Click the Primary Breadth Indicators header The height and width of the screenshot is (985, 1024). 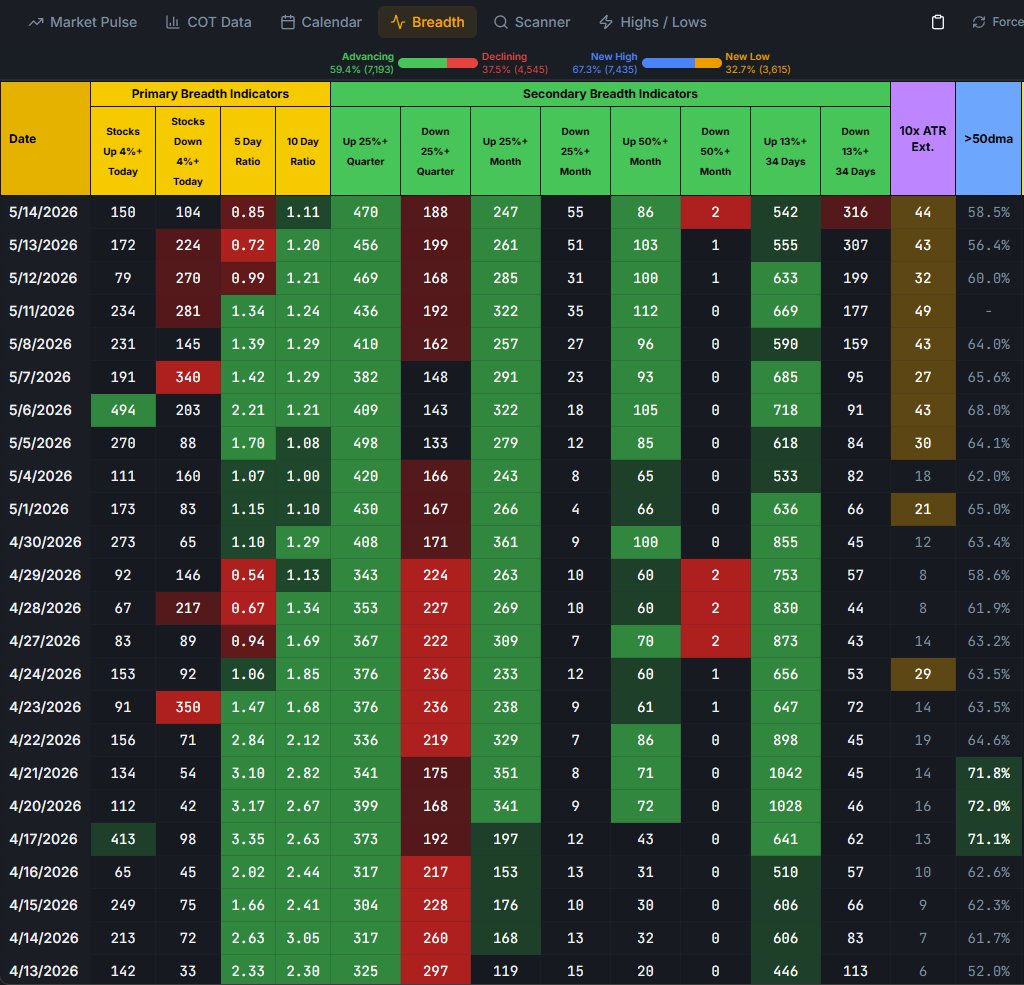[x=210, y=94]
